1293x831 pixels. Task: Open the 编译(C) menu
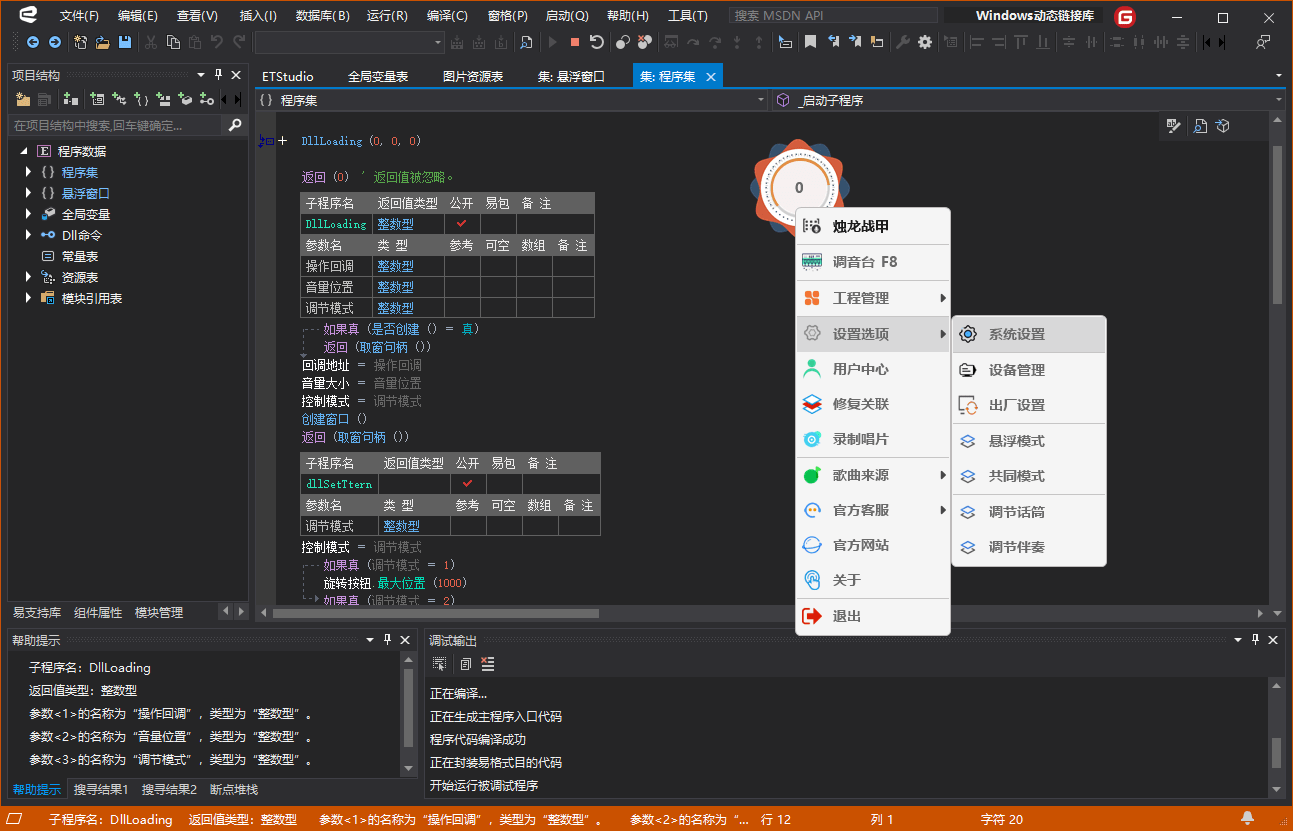447,16
